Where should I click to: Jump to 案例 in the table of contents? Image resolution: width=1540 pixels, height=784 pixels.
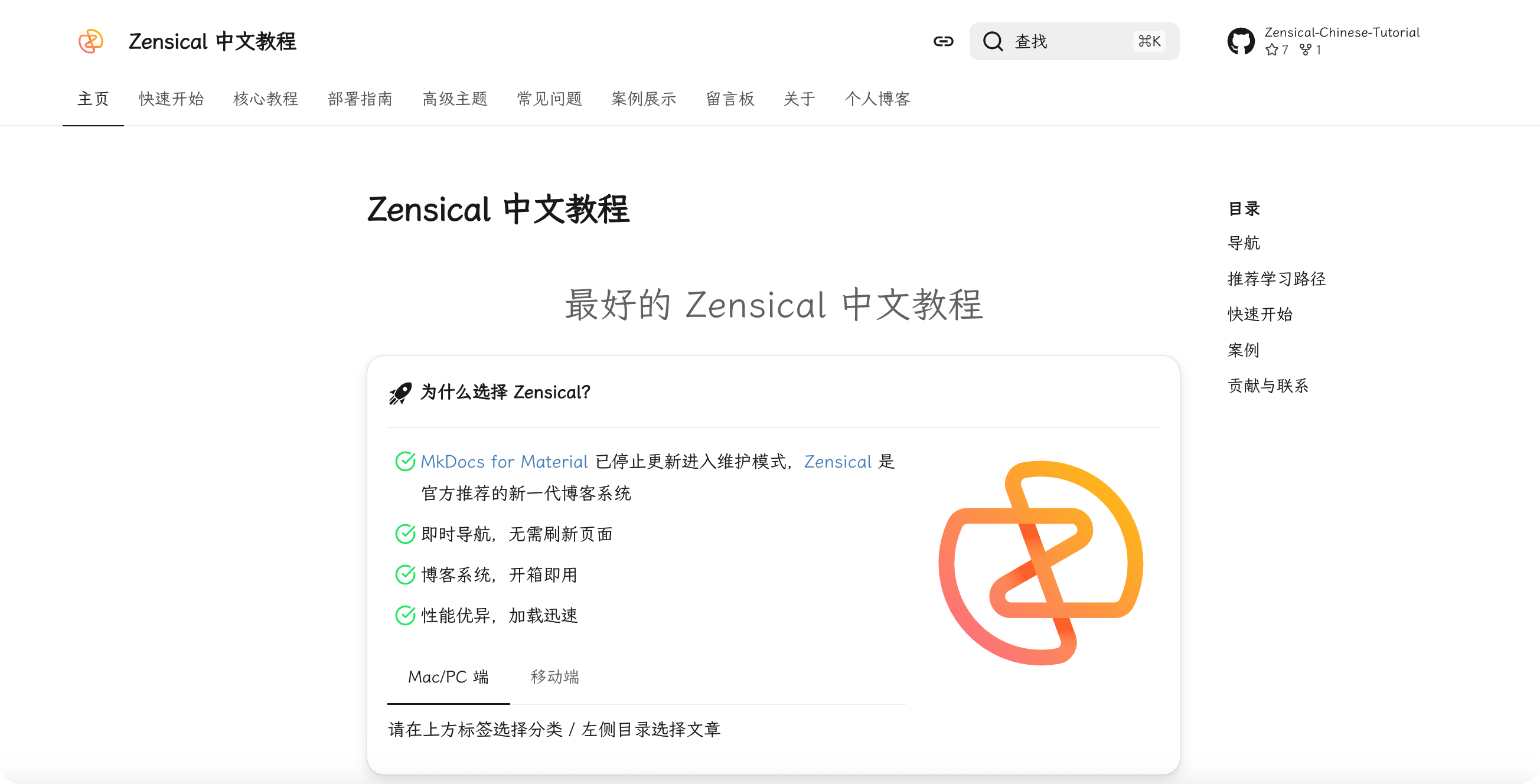pos(1244,350)
